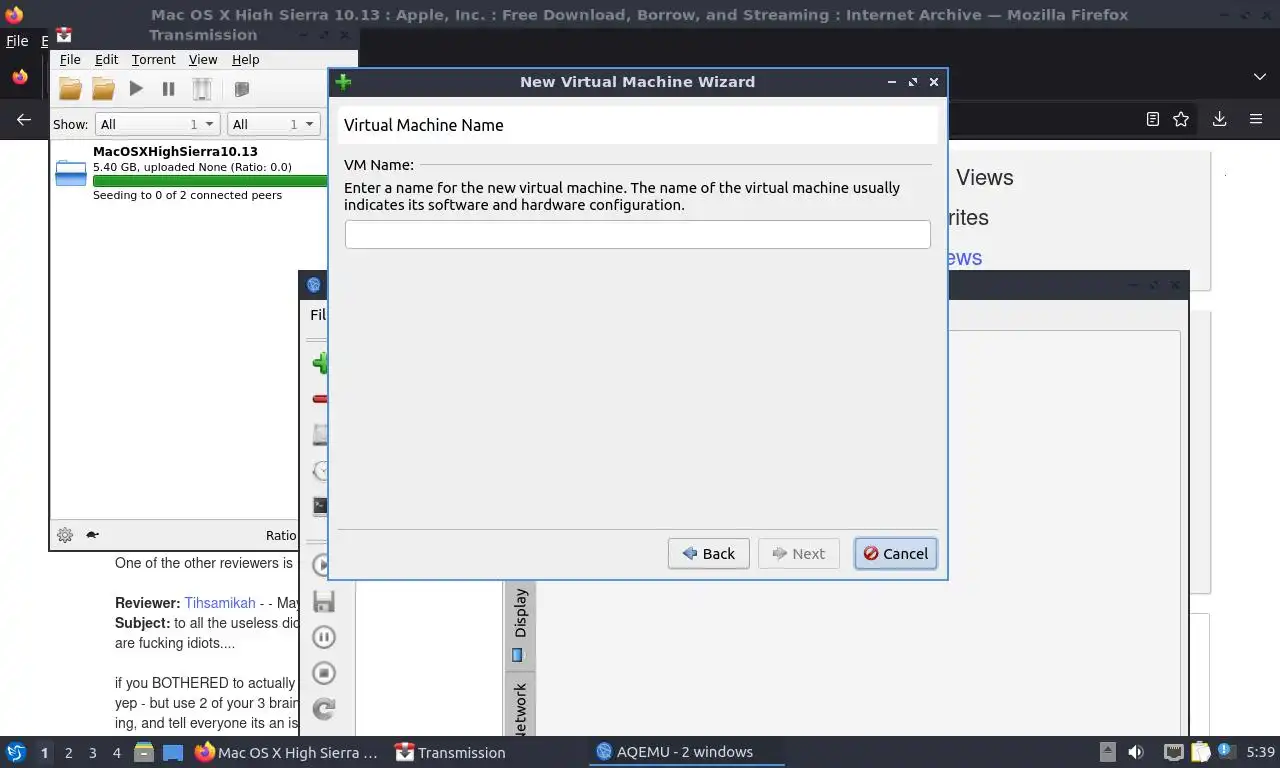Open Transmission Torrent menu
Viewport: 1280px width, 768px height.
click(153, 60)
